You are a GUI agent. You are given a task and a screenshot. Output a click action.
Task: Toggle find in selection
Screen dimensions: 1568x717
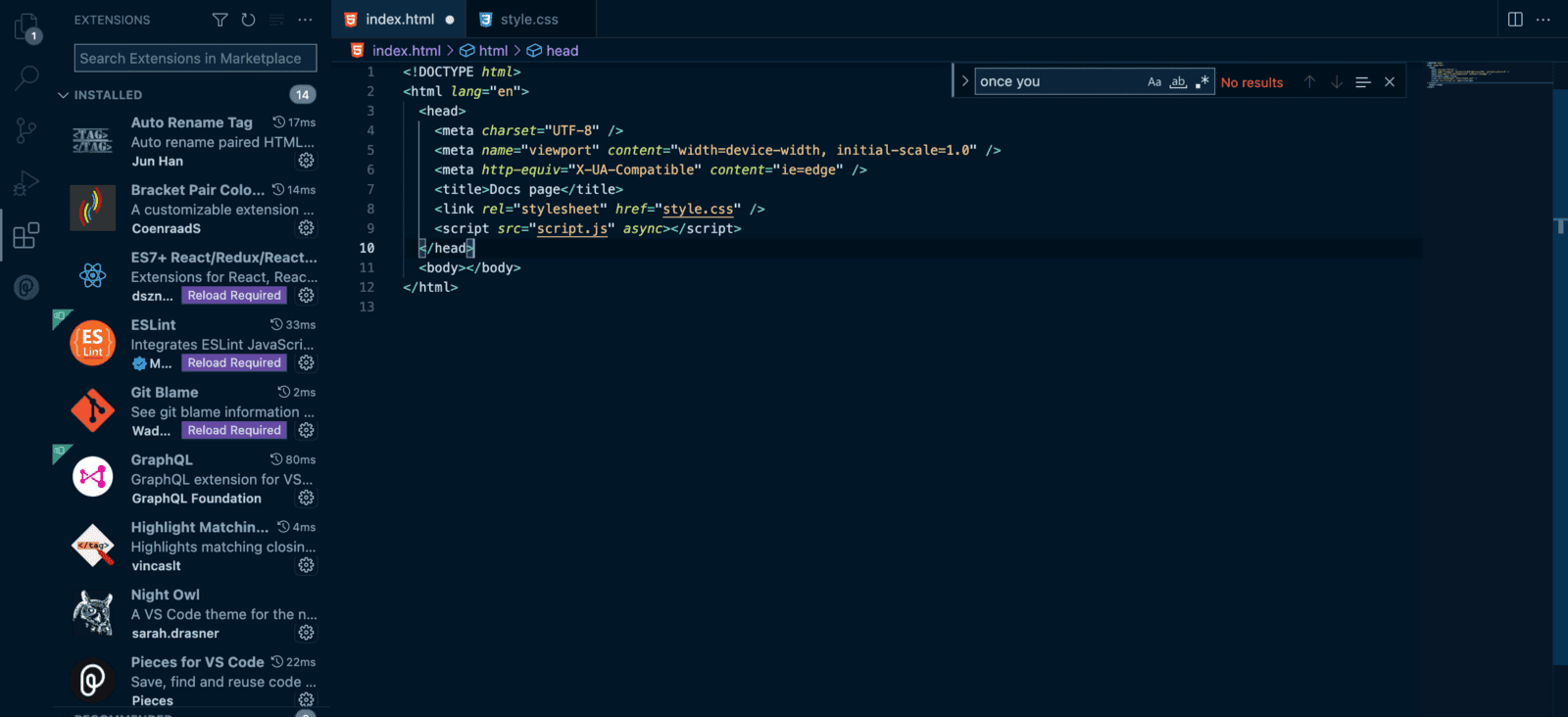click(x=1362, y=82)
